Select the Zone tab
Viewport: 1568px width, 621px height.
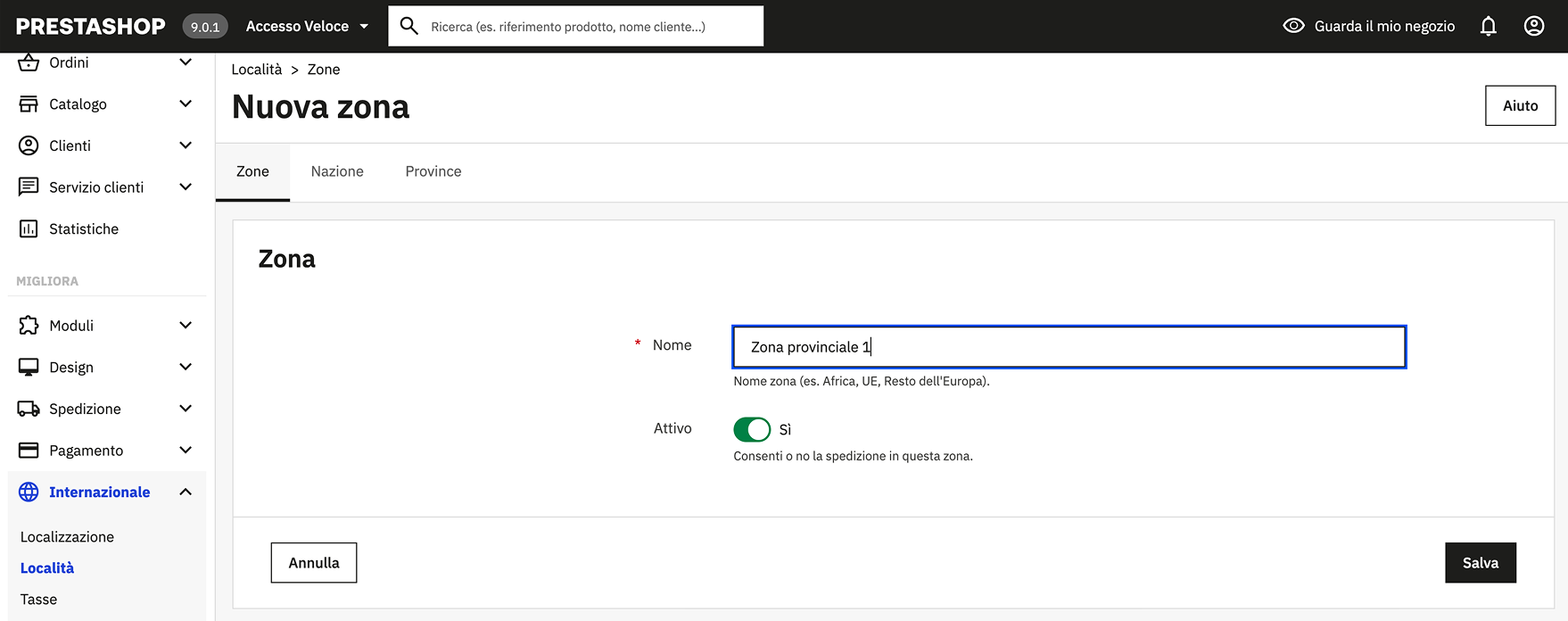pyautogui.click(x=252, y=171)
